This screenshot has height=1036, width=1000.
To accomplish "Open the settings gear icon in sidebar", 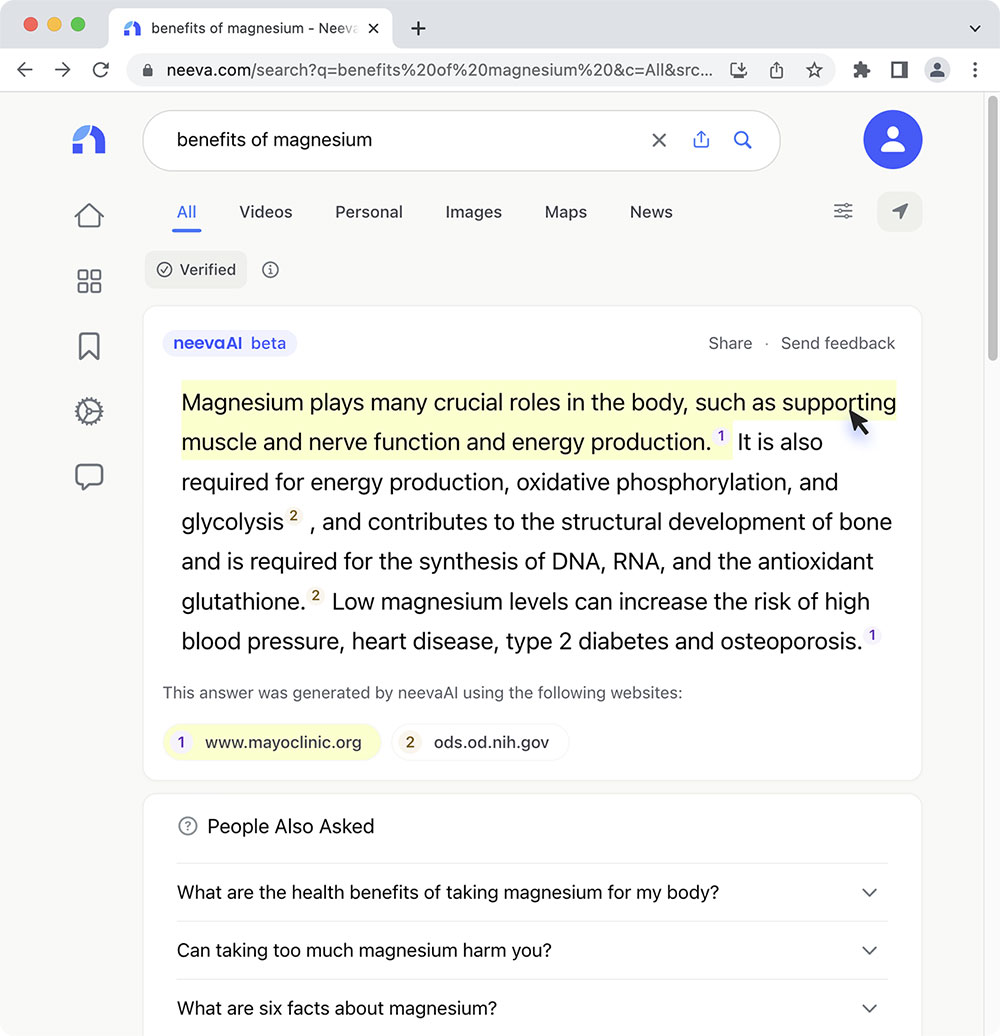I will click(89, 411).
